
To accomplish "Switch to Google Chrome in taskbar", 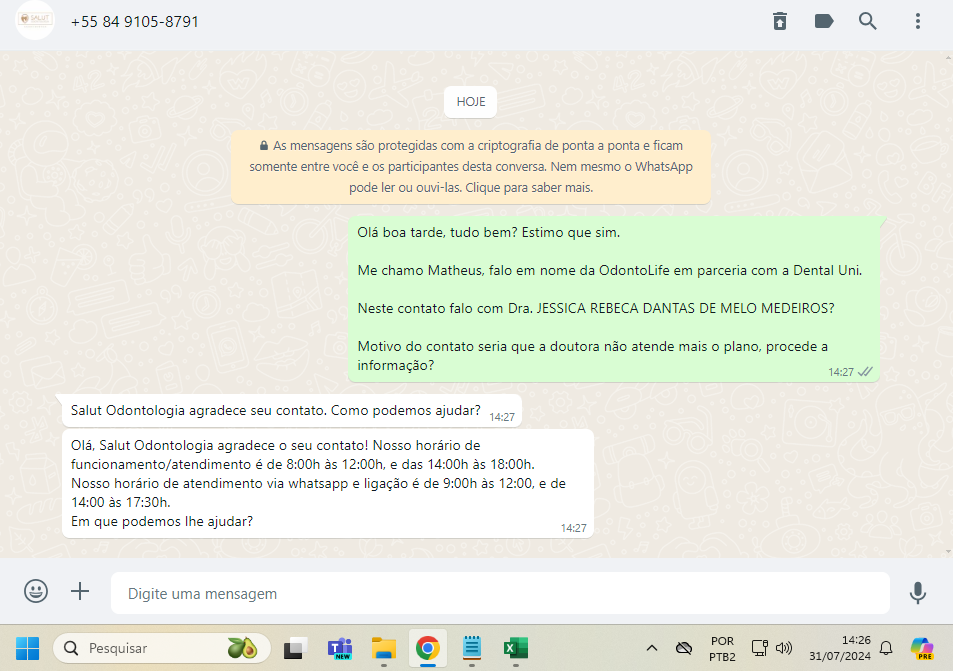I will (x=428, y=649).
